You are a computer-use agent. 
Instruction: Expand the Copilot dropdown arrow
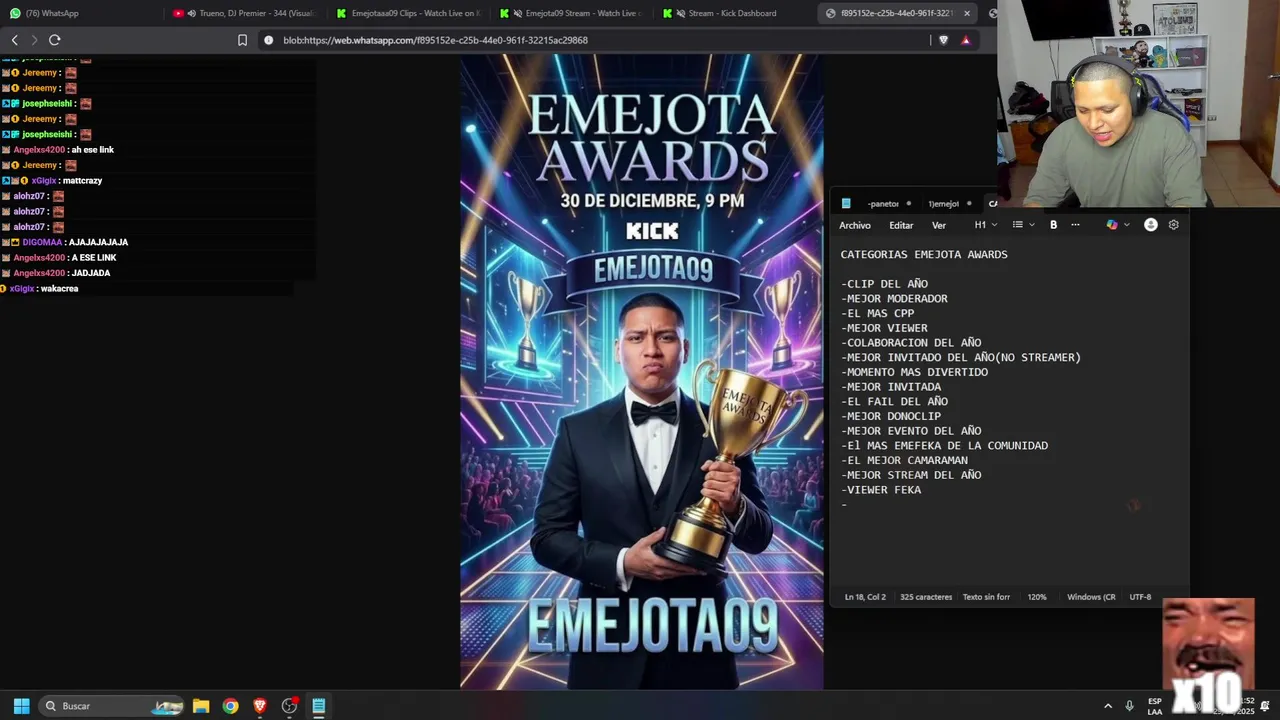point(1128,225)
